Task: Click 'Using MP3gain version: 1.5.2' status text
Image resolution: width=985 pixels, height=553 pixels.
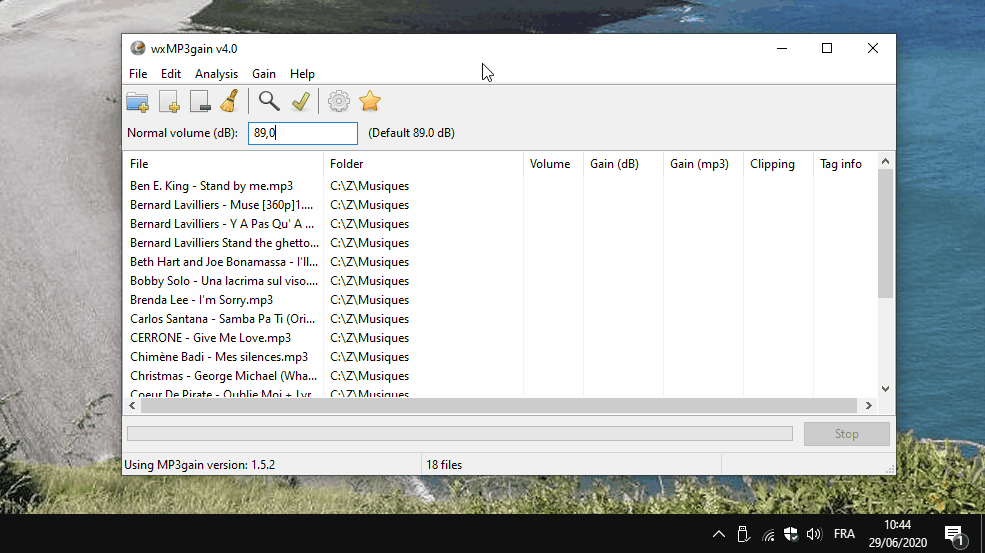Action: (200, 465)
